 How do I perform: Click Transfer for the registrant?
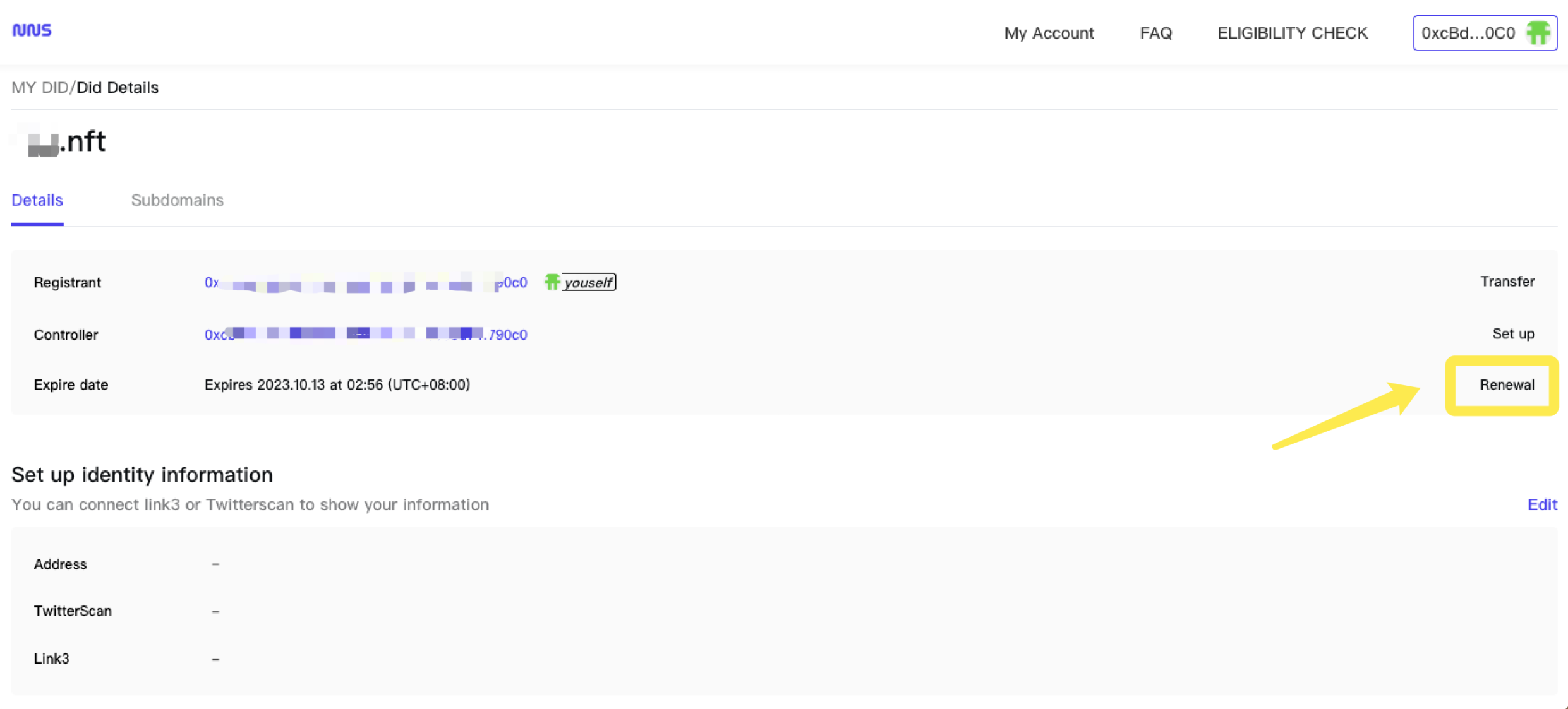click(x=1507, y=282)
